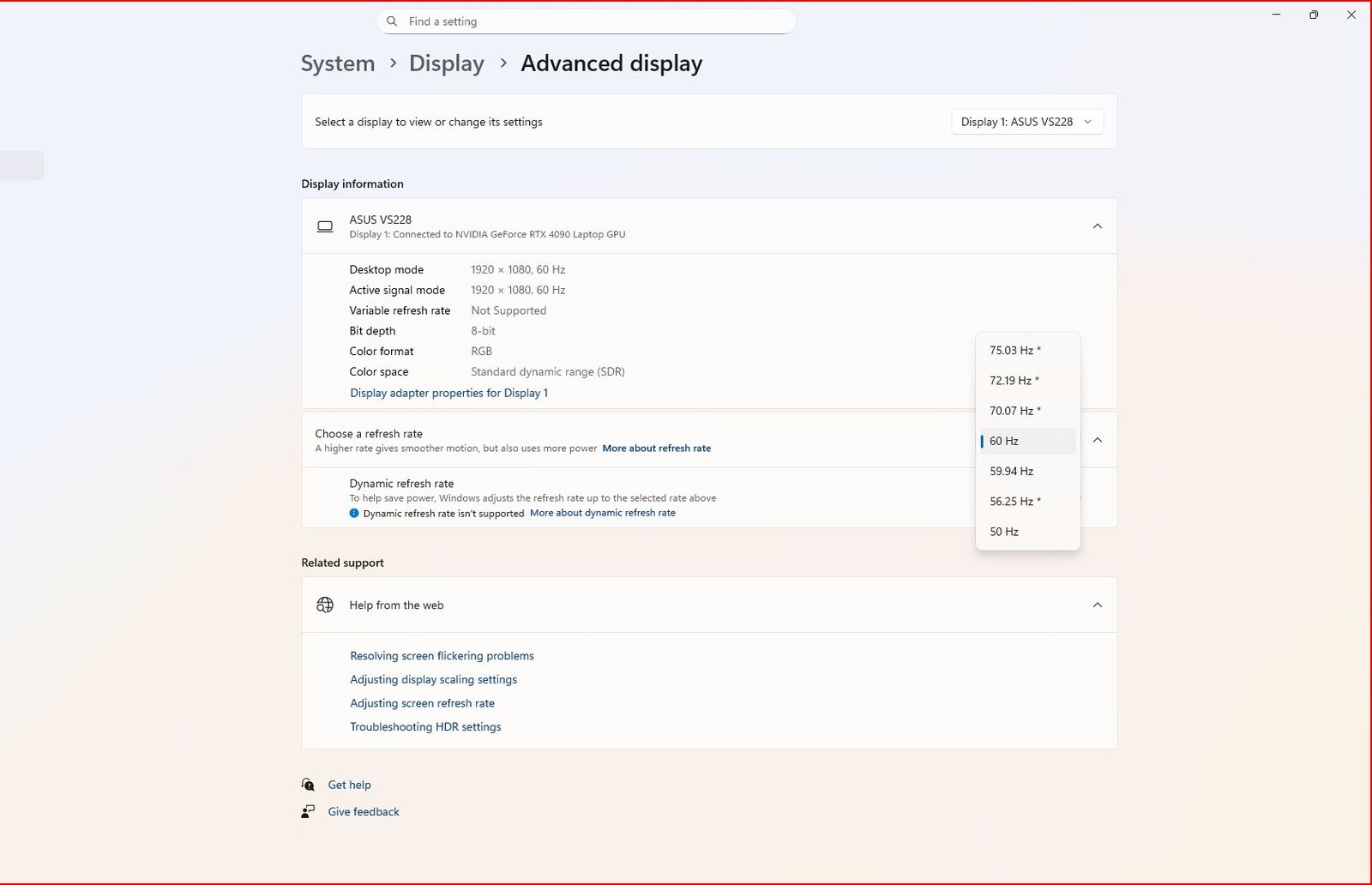The height and width of the screenshot is (885, 1372).
Task: Select 75.03 Hz refresh rate option
Action: [1014, 351]
